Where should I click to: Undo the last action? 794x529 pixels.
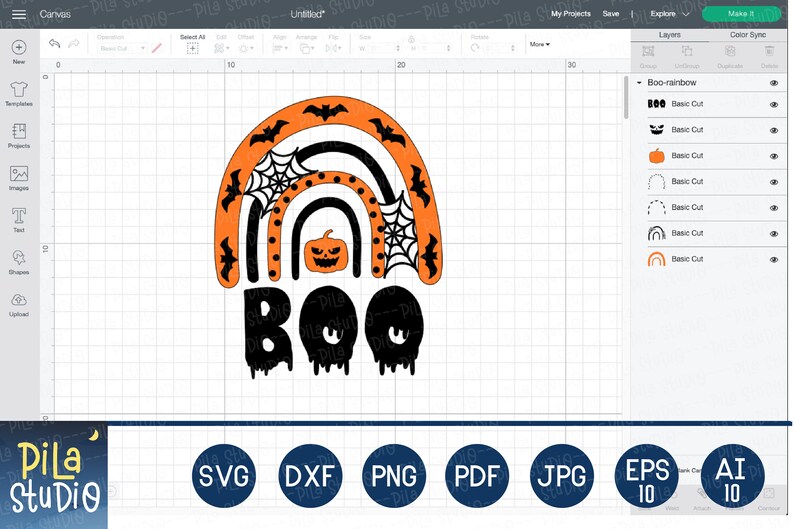click(x=54, y=44)
